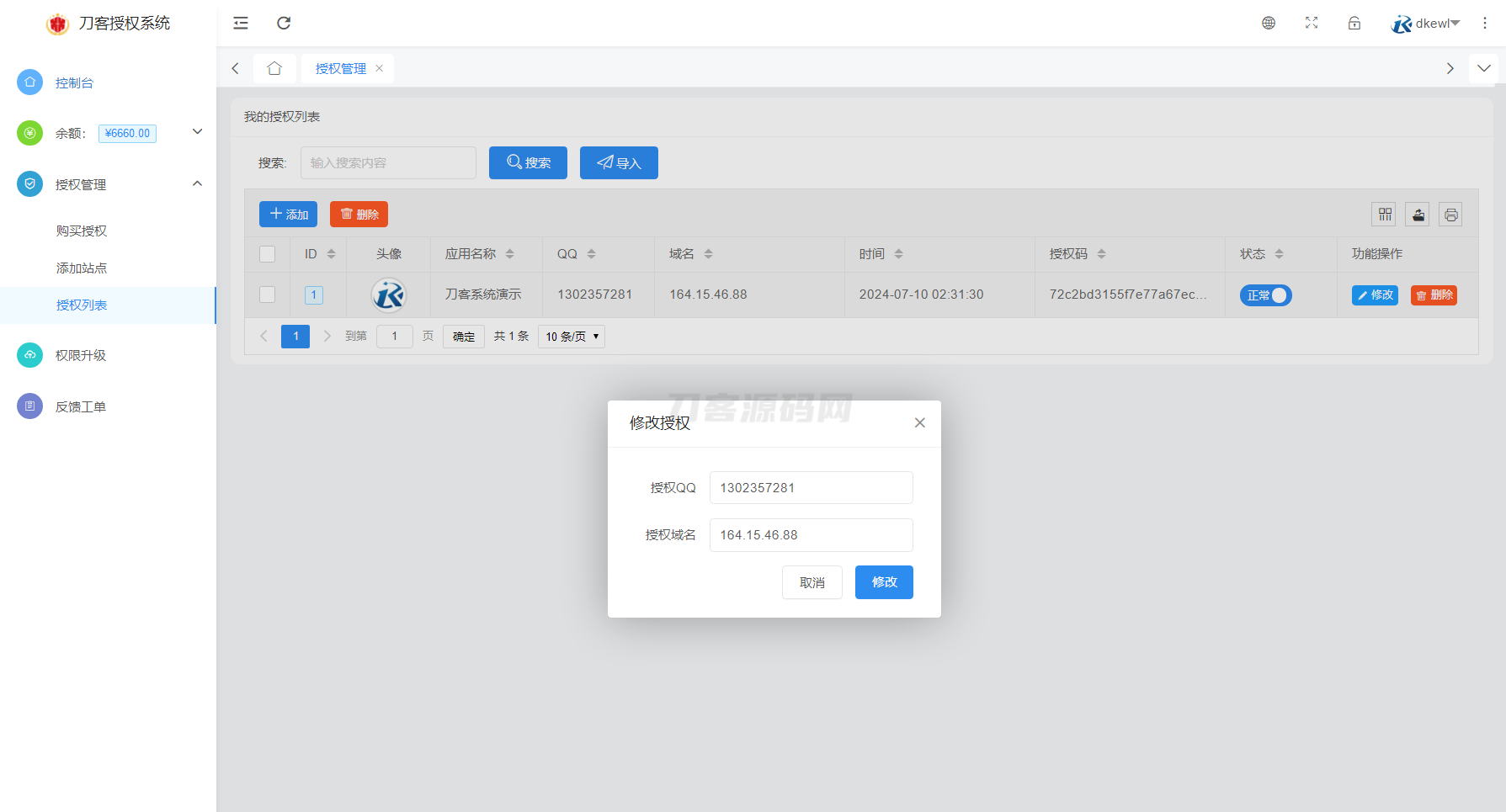Check the checkbox for row ID 1

pos(267,295)
